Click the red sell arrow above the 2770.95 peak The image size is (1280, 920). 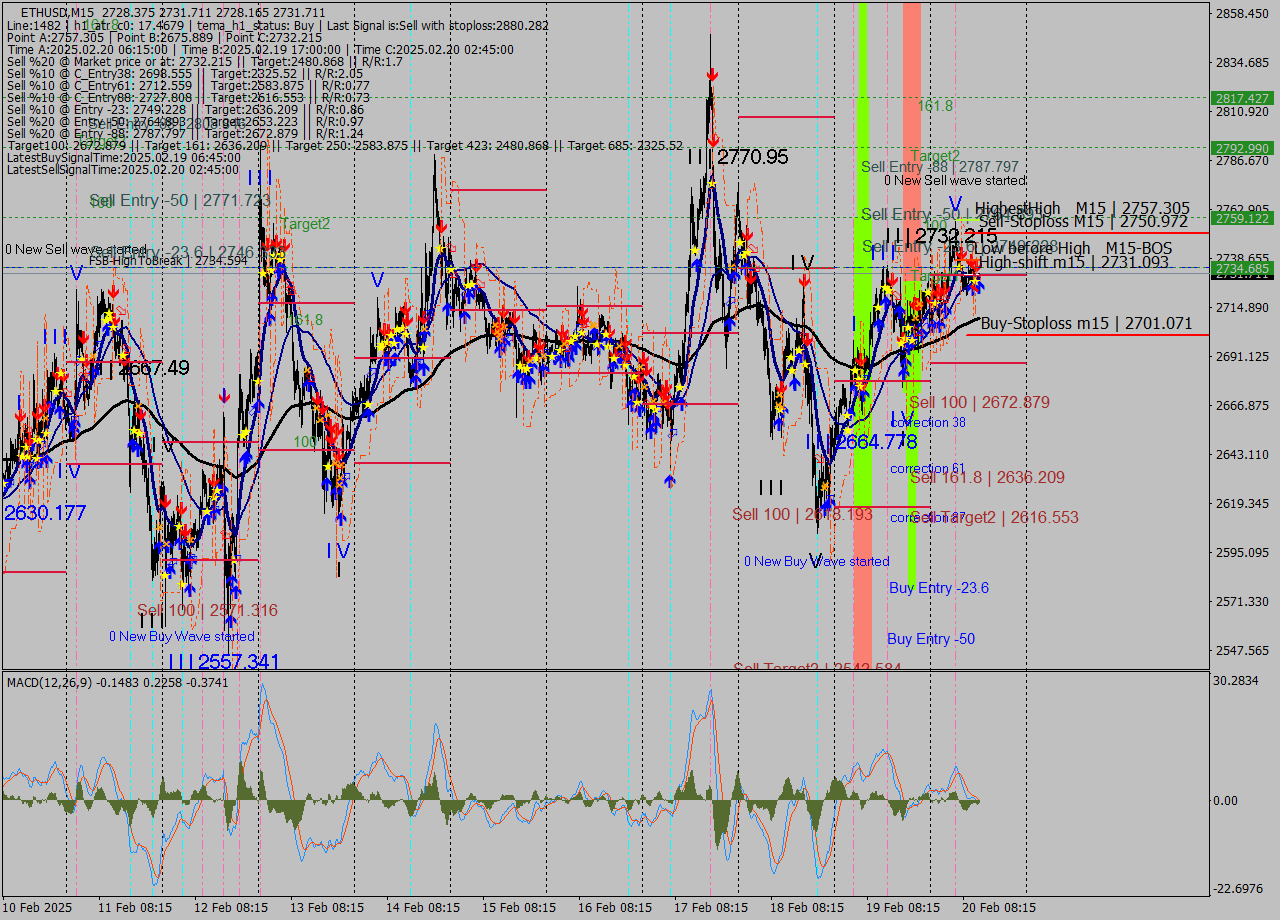pyautogui.click(x=712, y=74)
